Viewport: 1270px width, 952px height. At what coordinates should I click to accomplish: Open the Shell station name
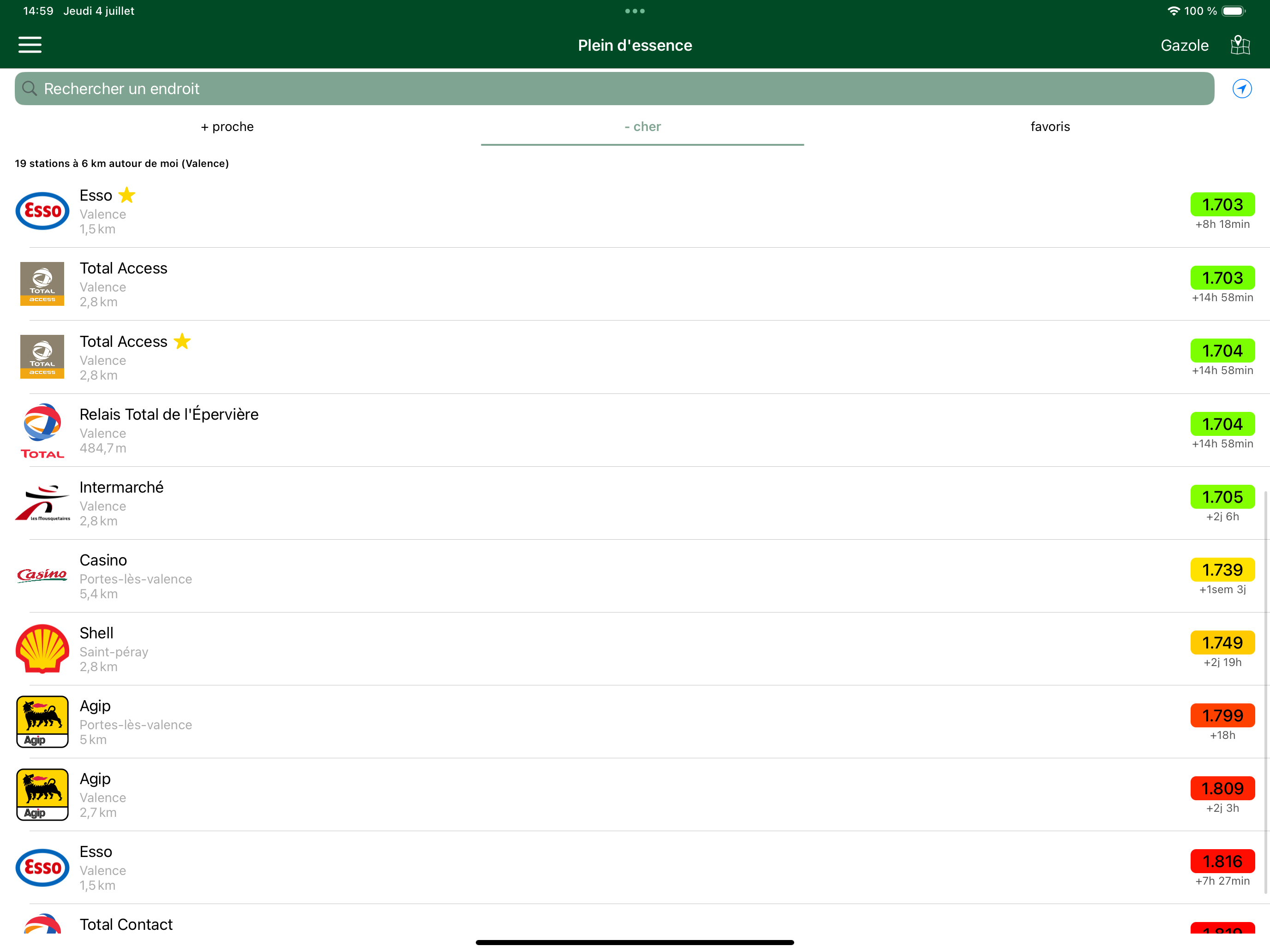click(x=96, y=633)
